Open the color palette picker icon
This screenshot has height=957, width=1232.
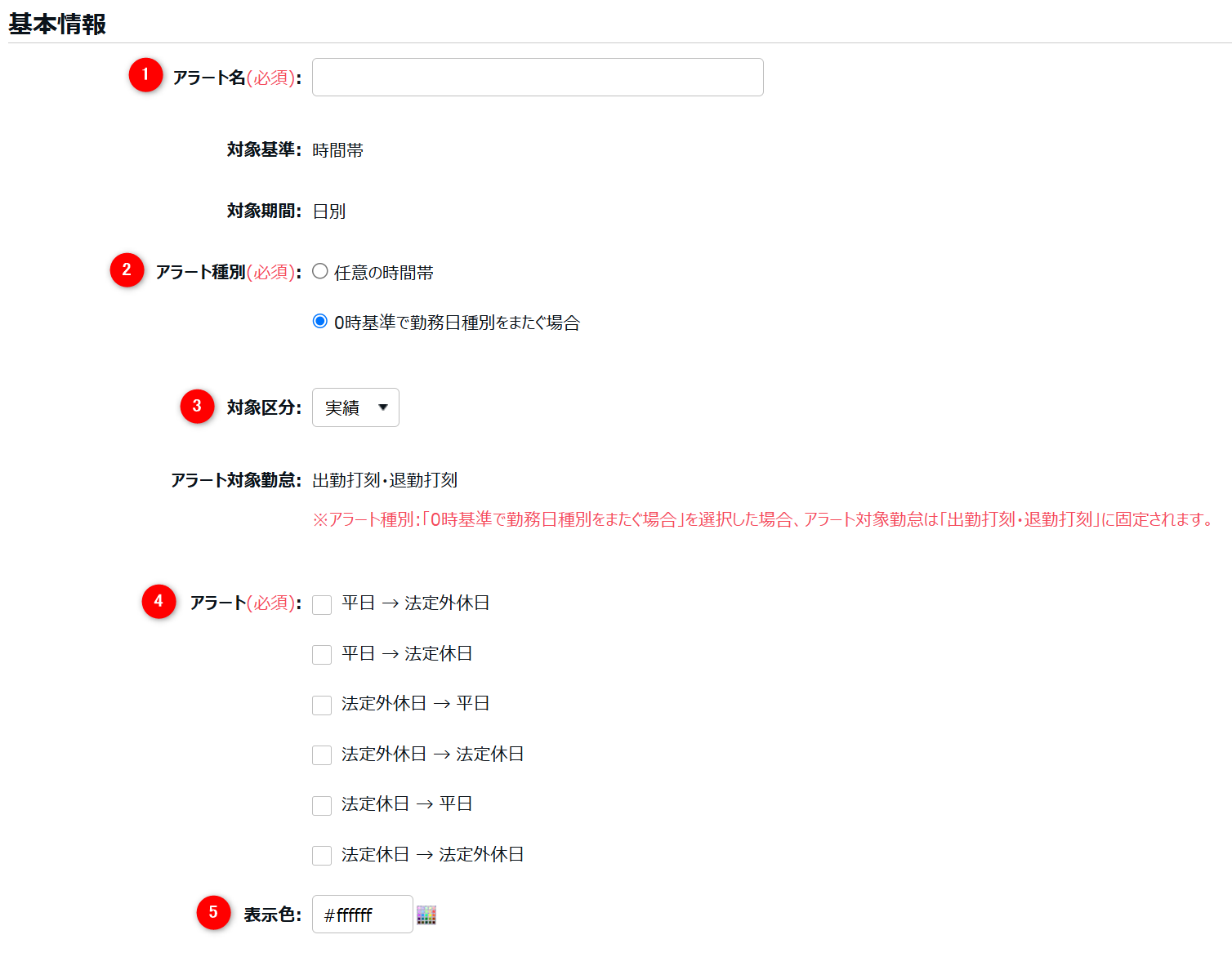coord(426,915)
